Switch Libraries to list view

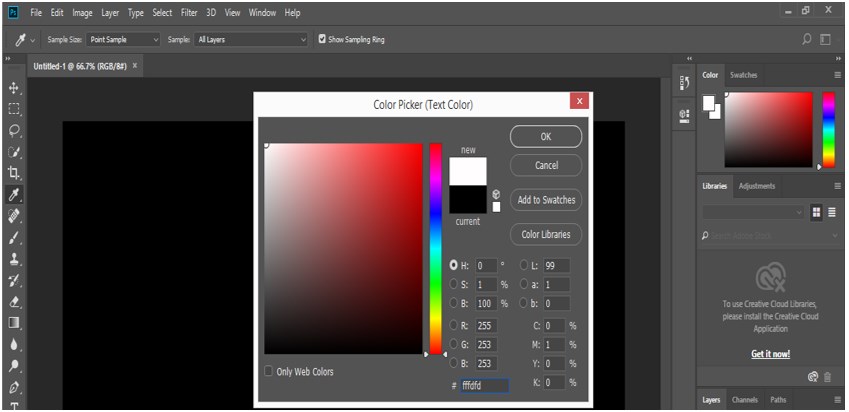[832, 212]
